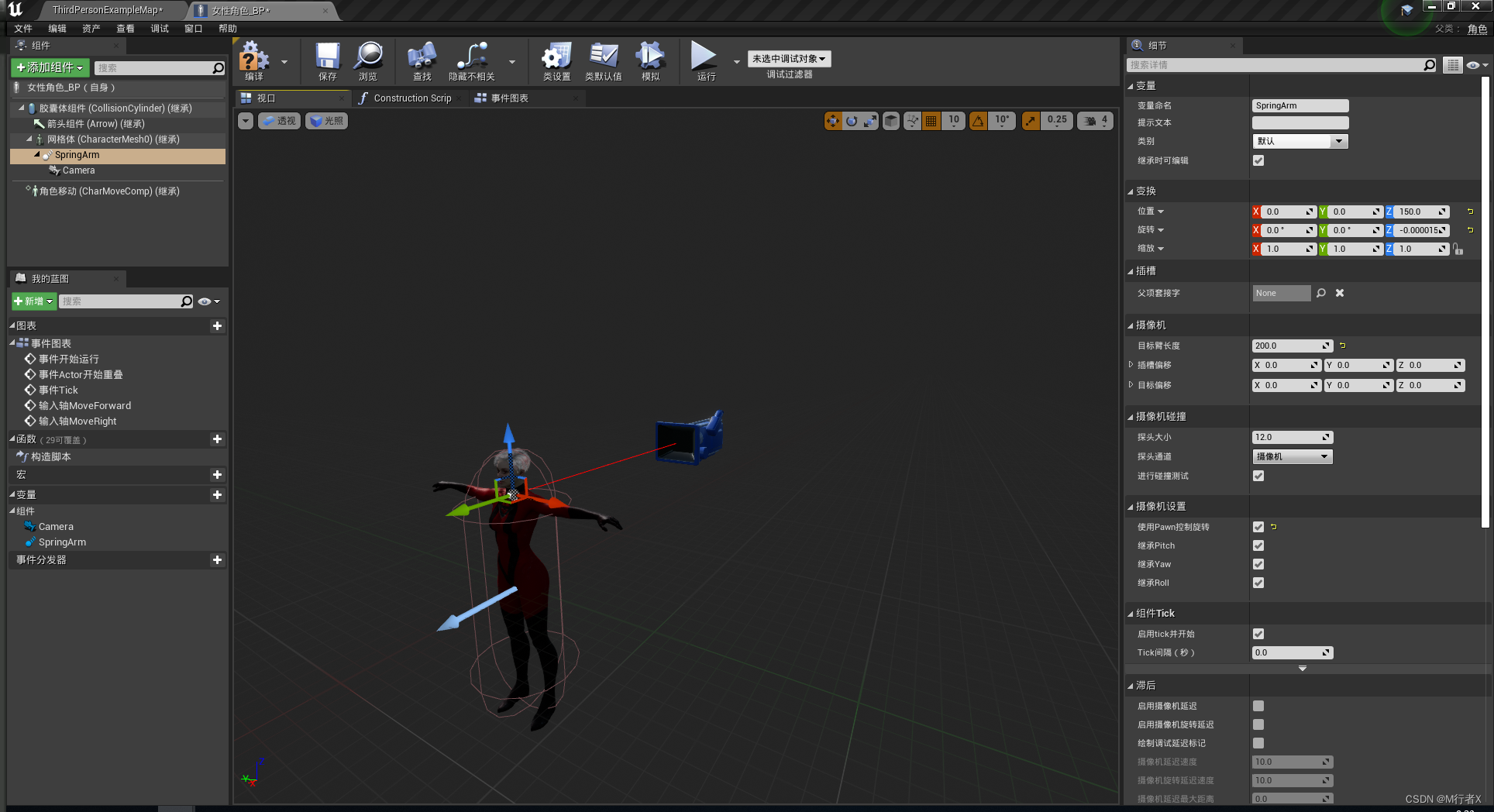The width and height of the screenshot is (1494, 812).
Task: Select Camera in component tree
Action: point(78,170)
